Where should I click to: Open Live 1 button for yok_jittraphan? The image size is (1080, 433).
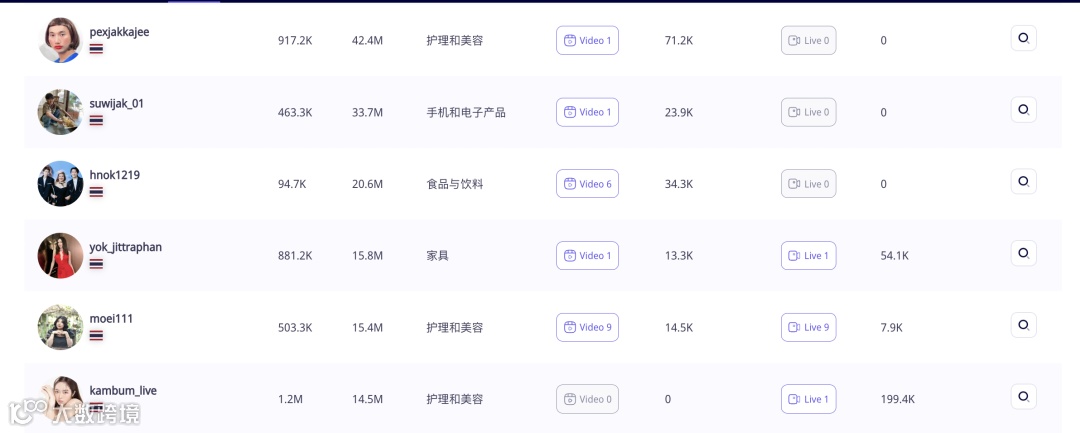click(x=808, y=256)
